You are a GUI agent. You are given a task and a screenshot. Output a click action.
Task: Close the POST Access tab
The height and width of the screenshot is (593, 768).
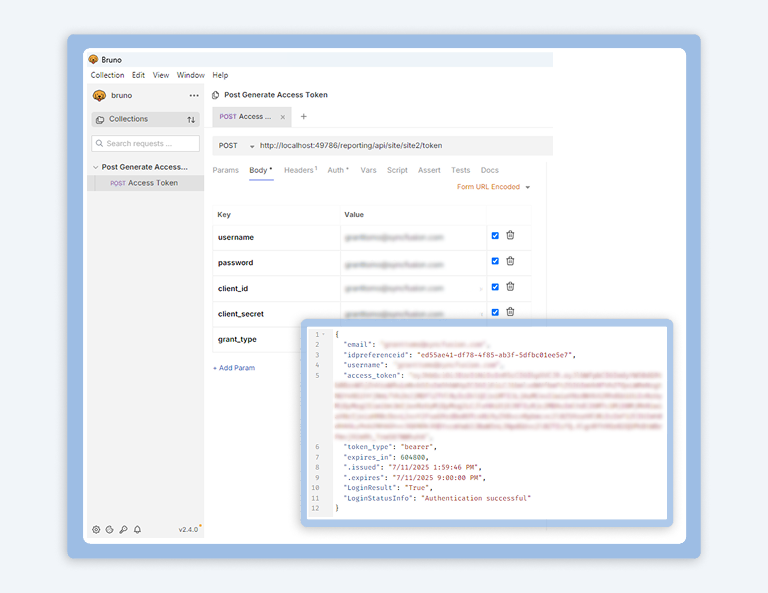click(283, 117)
